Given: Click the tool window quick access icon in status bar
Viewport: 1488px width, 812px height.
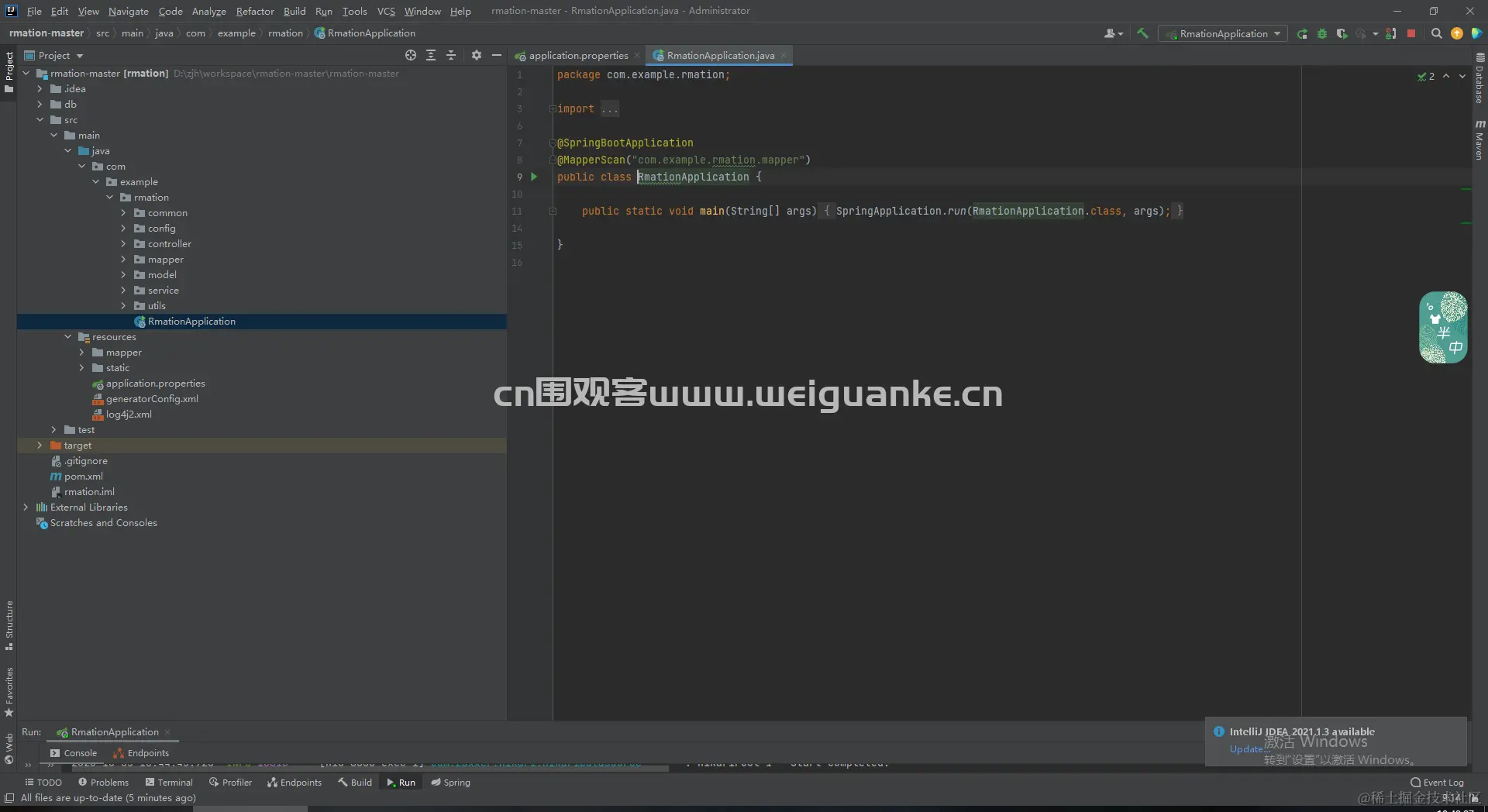Looking at the screenshot, I should 9,798.
